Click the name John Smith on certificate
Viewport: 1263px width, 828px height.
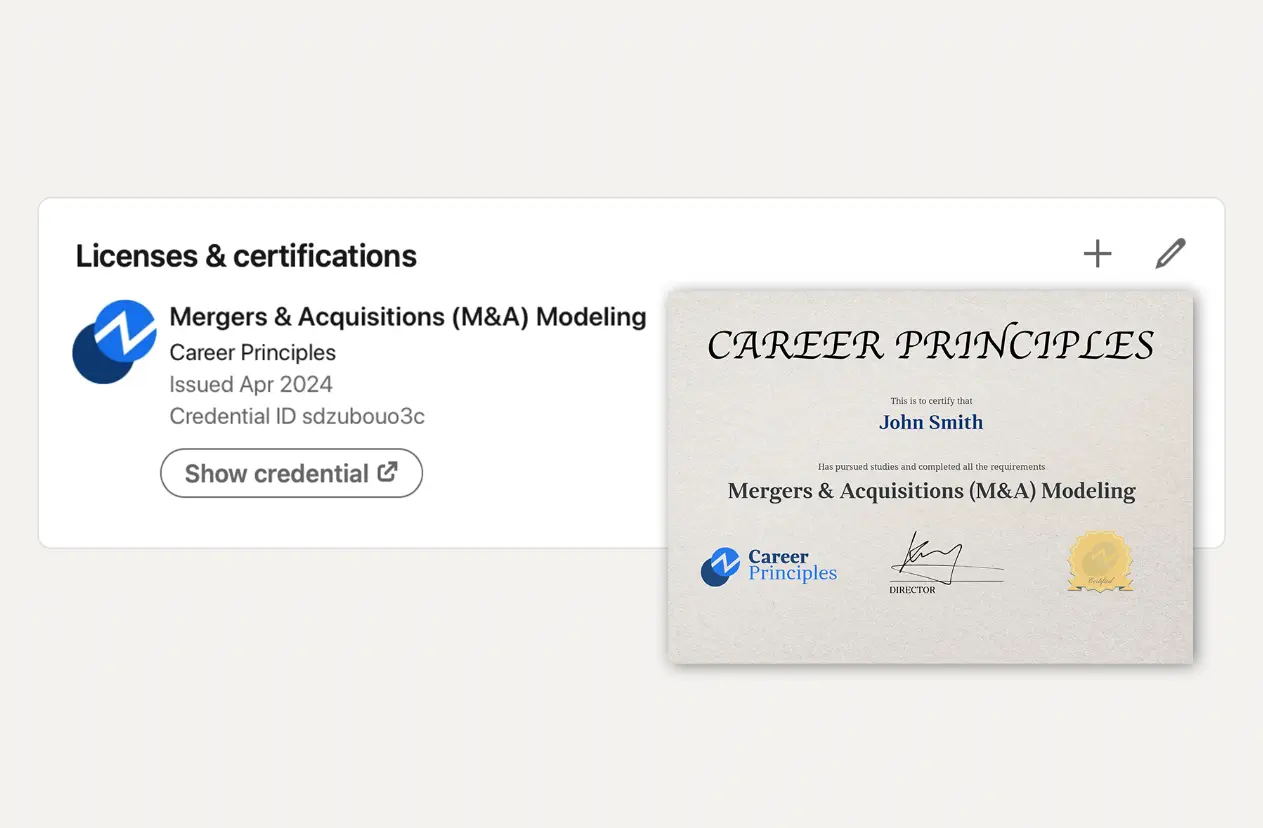(x=931, y=422)
